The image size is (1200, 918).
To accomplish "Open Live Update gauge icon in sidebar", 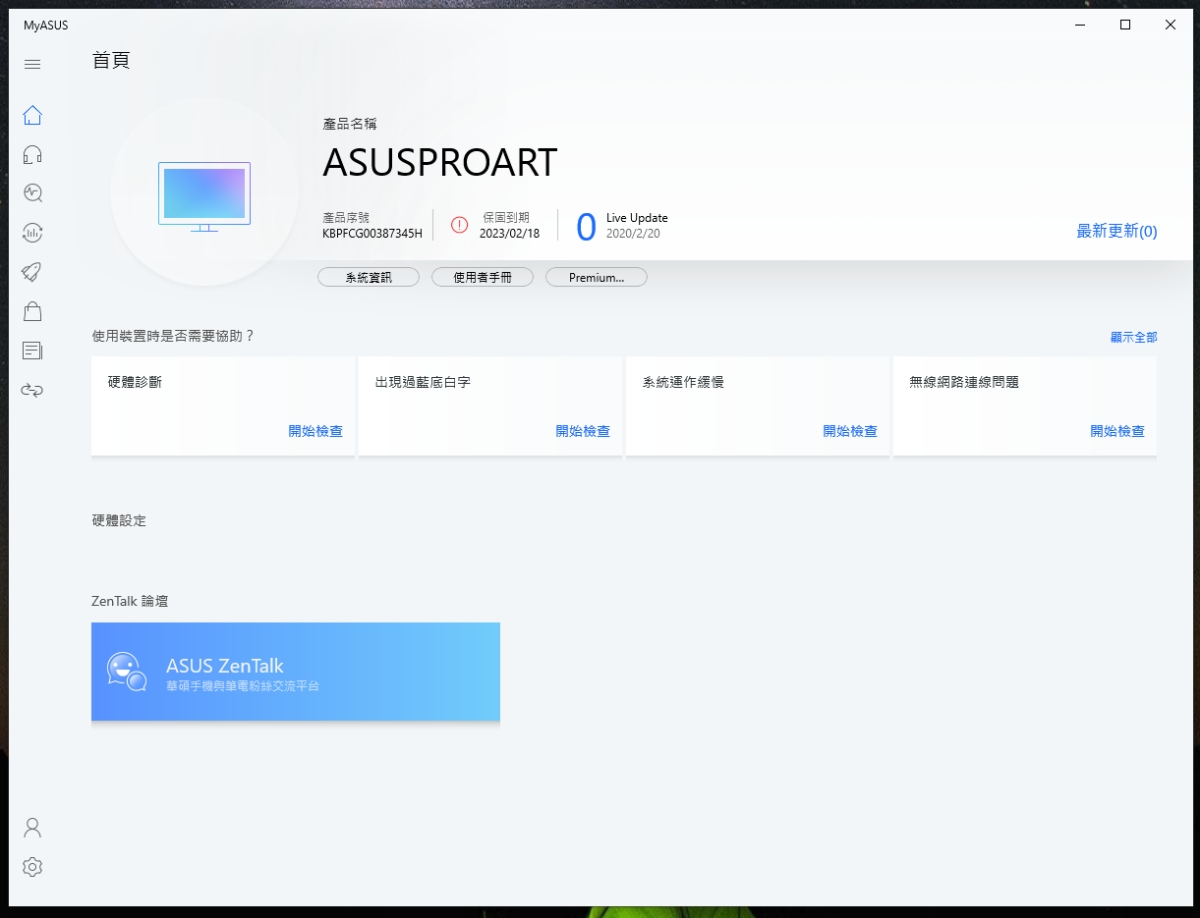I will click(x=32, y=233).
